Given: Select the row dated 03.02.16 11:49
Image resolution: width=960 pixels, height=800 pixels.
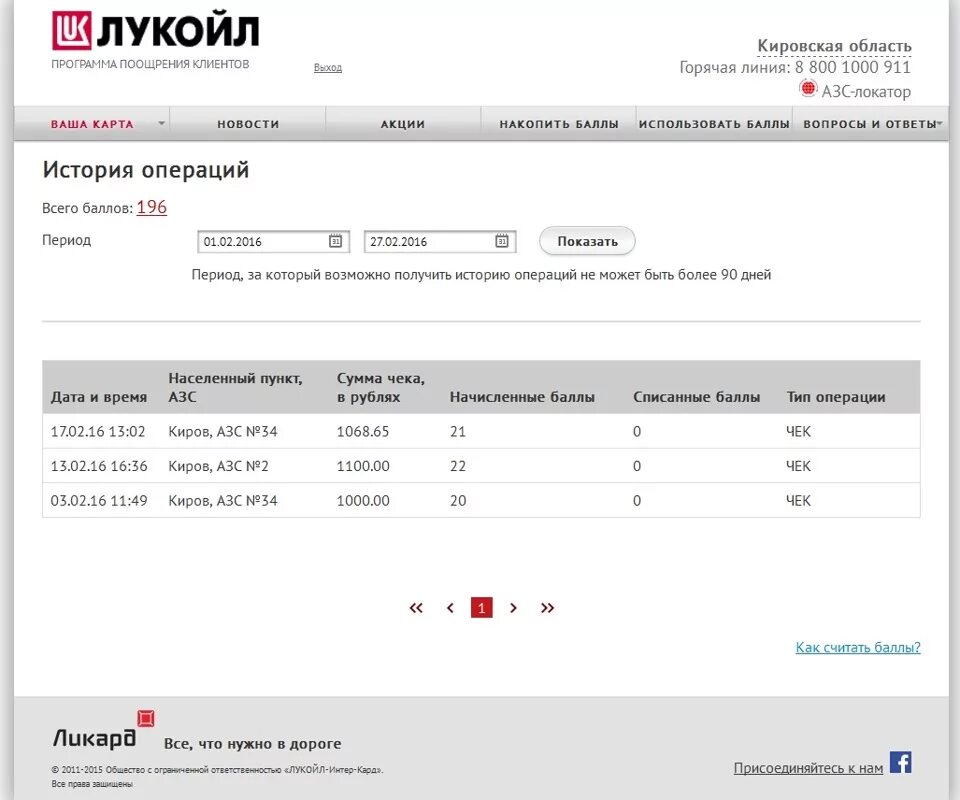Looking at the screenshot, I should coord(481,500).
